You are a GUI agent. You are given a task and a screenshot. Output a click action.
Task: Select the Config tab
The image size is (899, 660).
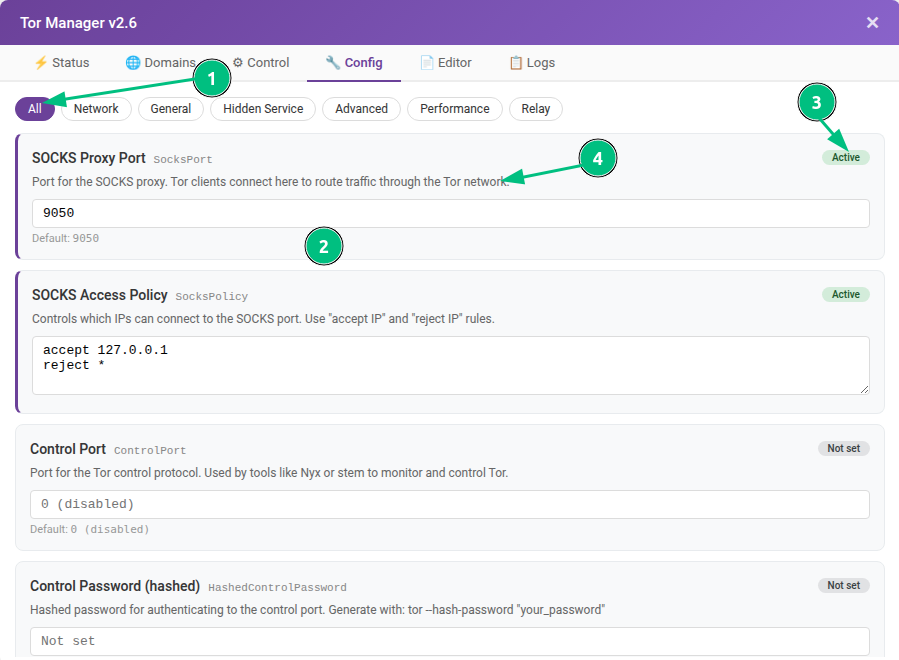click(354, 63)
